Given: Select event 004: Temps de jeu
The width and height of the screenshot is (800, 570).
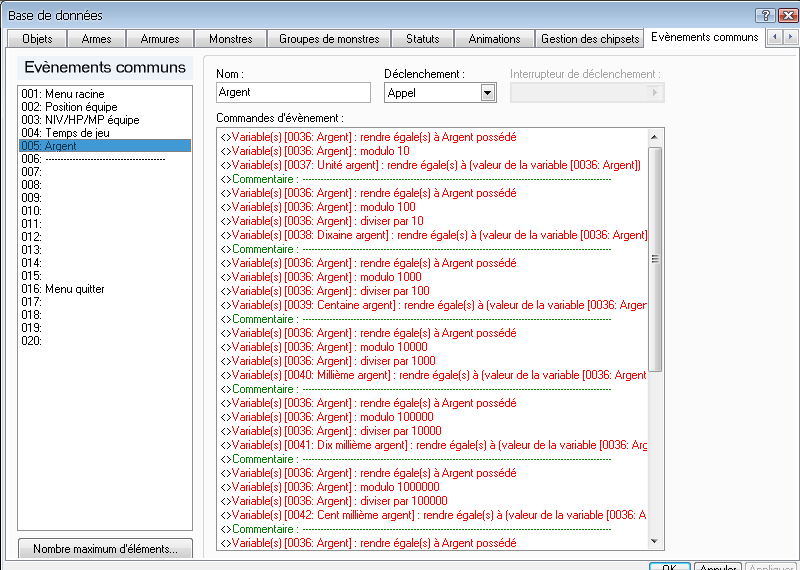Looking at the screenshot, I should click(105, 133).
